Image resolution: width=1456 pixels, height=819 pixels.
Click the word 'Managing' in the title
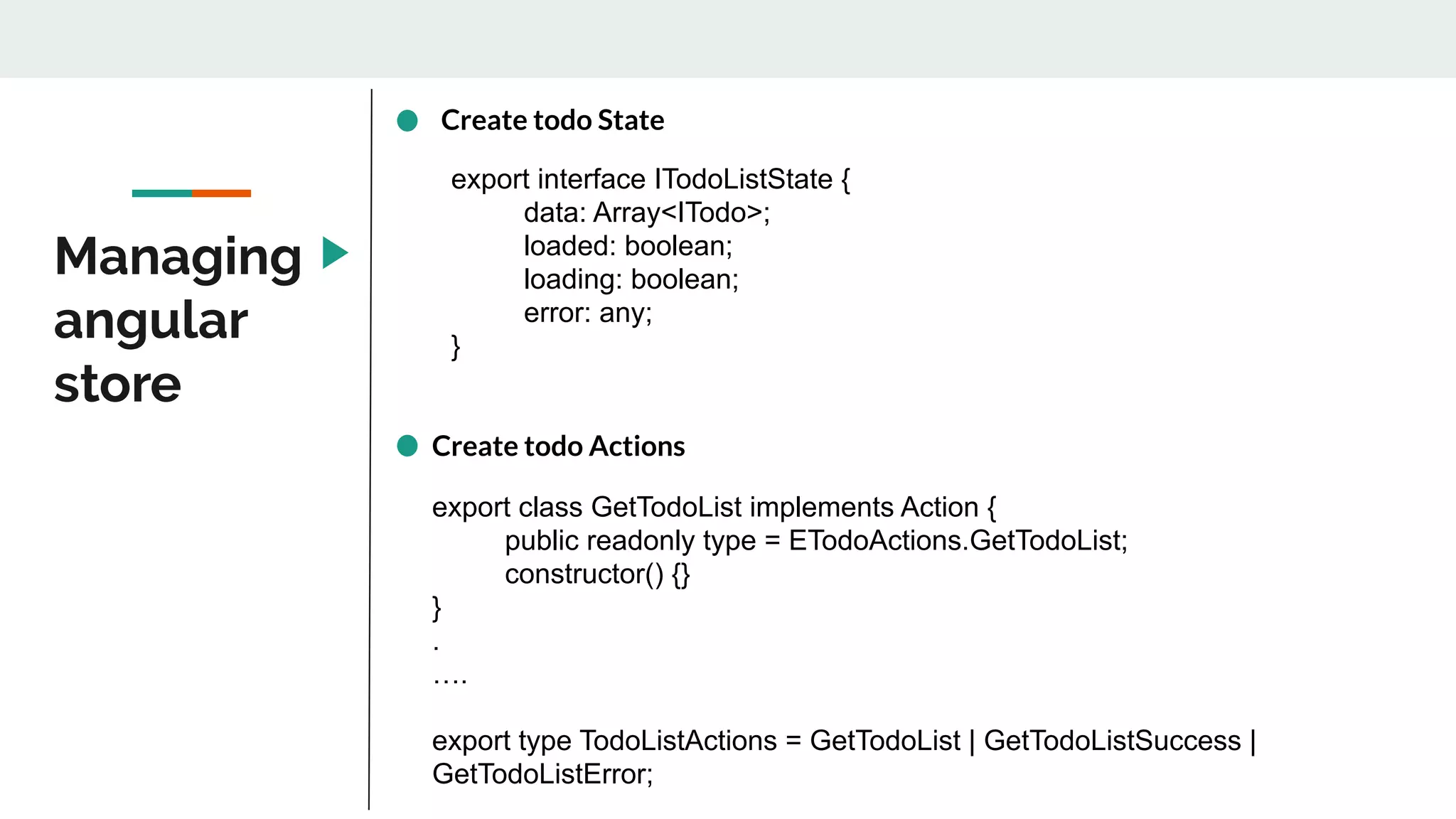178,257
